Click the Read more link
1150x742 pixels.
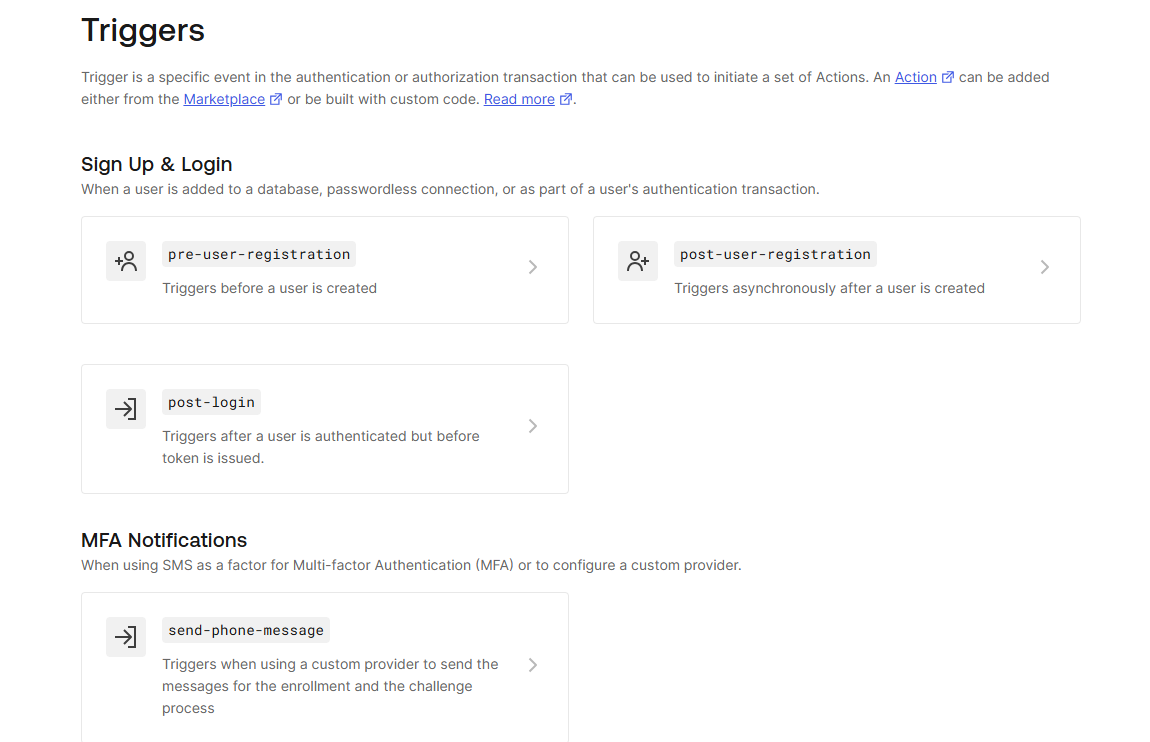(519, 99)
